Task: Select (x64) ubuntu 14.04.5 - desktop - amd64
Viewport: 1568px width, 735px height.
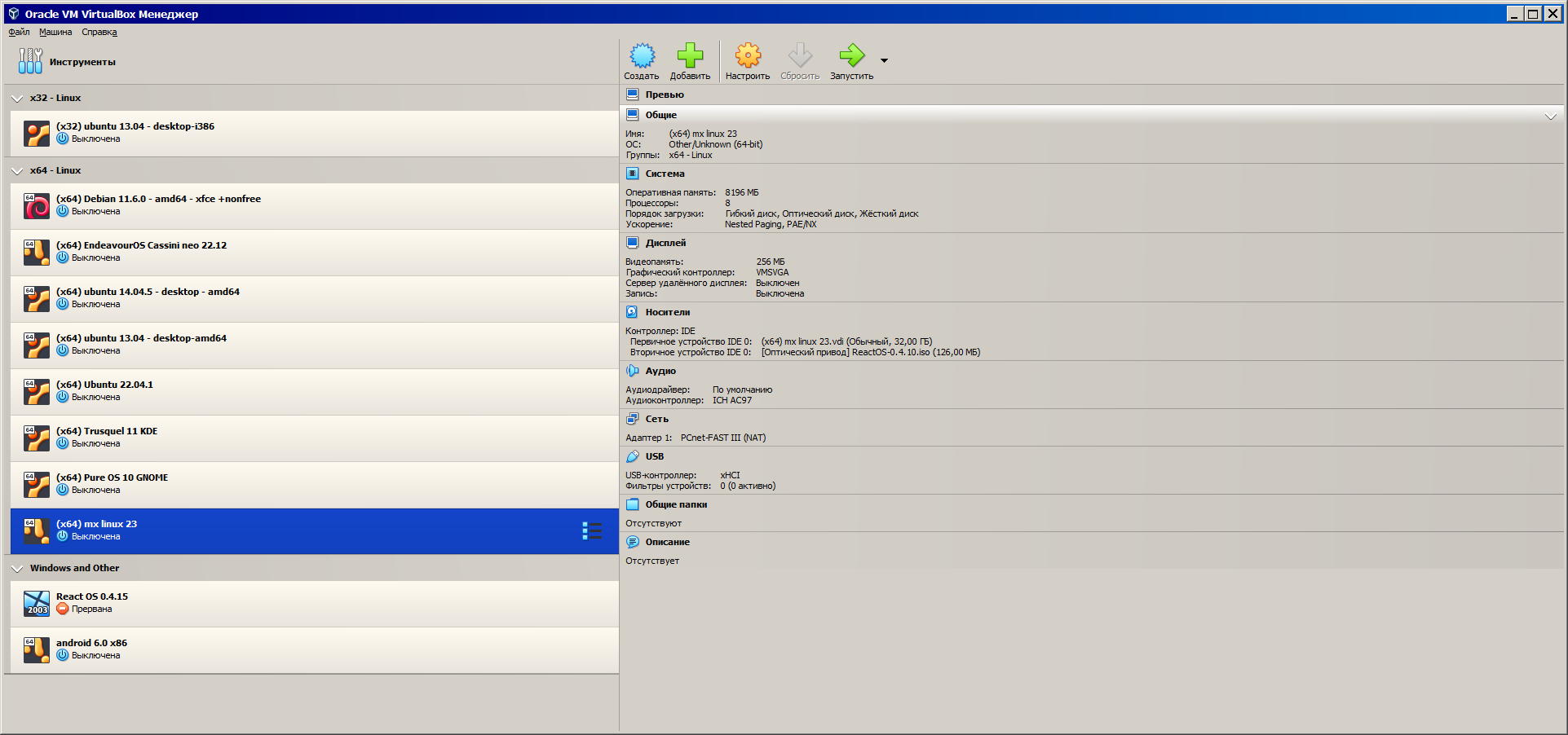Action: [x=315, y=299]
